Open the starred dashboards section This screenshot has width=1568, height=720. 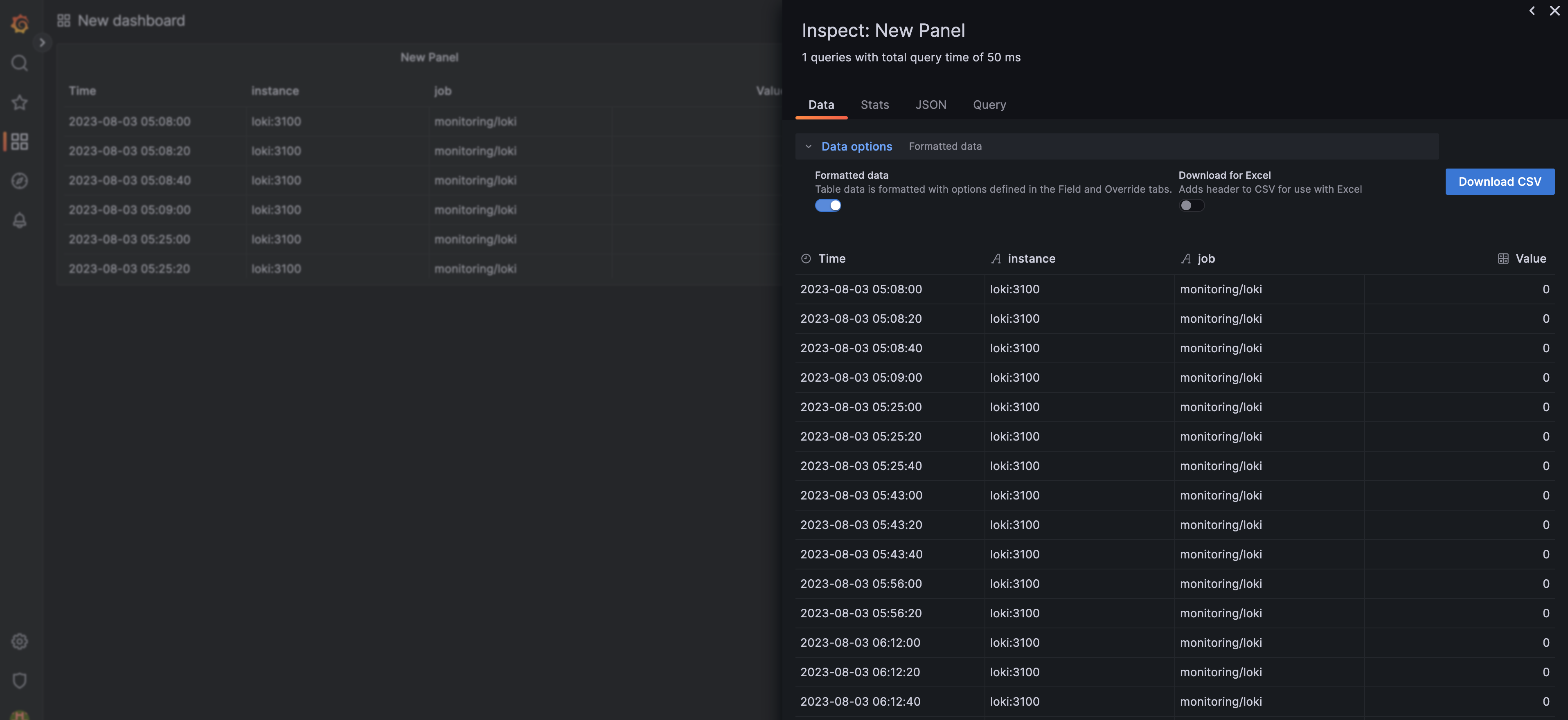20,102
